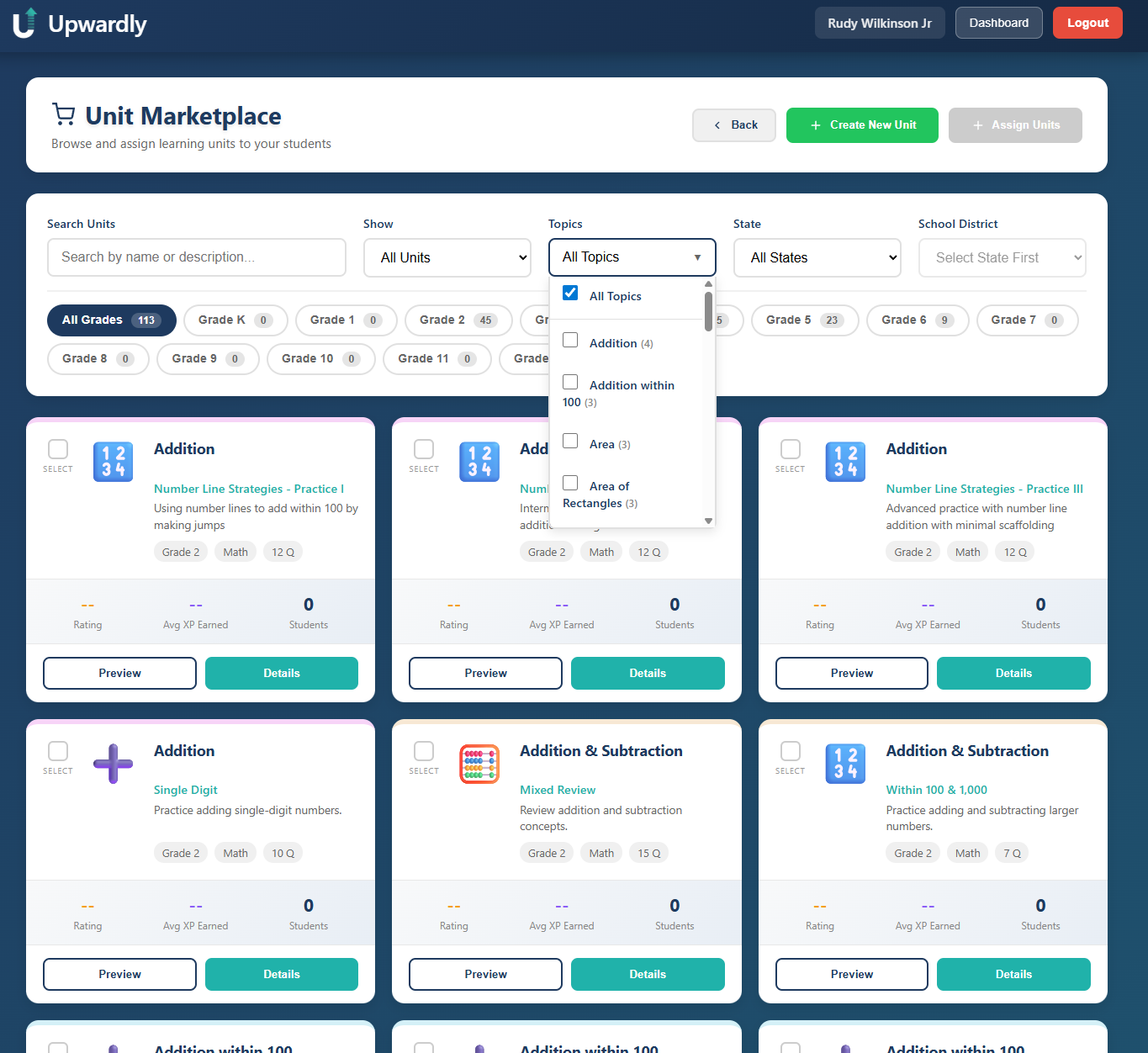
Task: Click the 1234 icon on Practice III card
Action: point(844,461)
